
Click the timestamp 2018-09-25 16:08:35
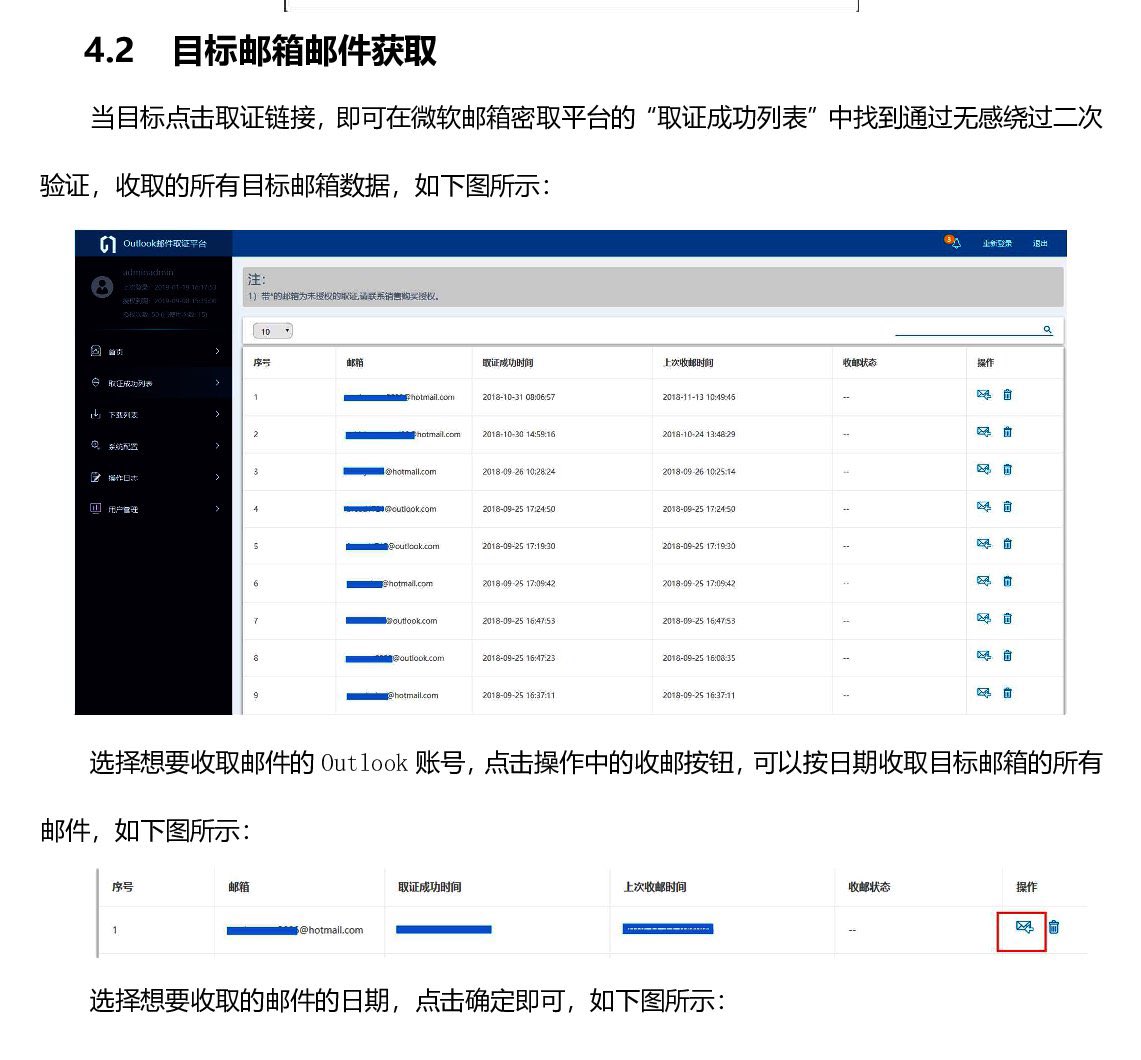(x=699, y=658)
